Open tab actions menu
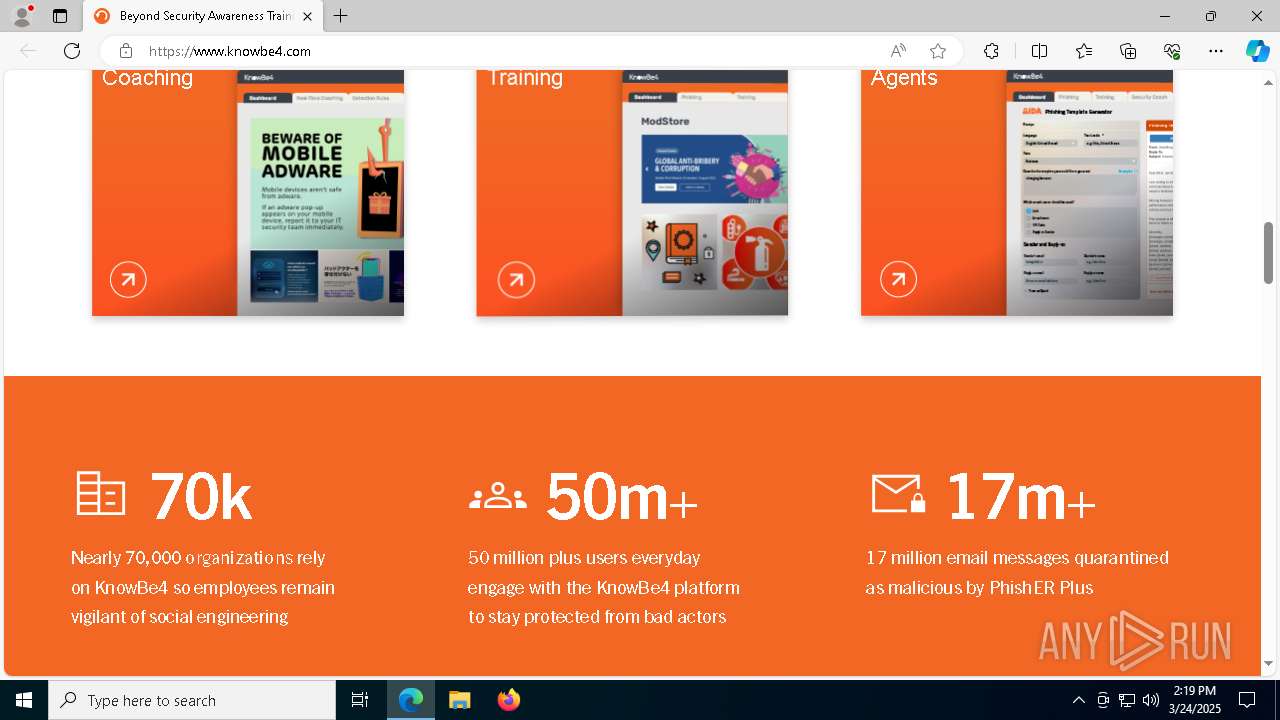The image size is (1280, 720). (60, 16)
